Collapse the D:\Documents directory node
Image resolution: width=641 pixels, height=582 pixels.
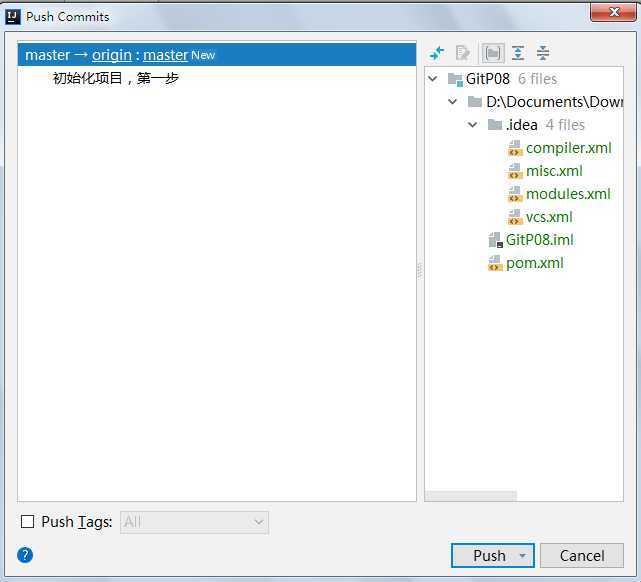click(453, 101)
